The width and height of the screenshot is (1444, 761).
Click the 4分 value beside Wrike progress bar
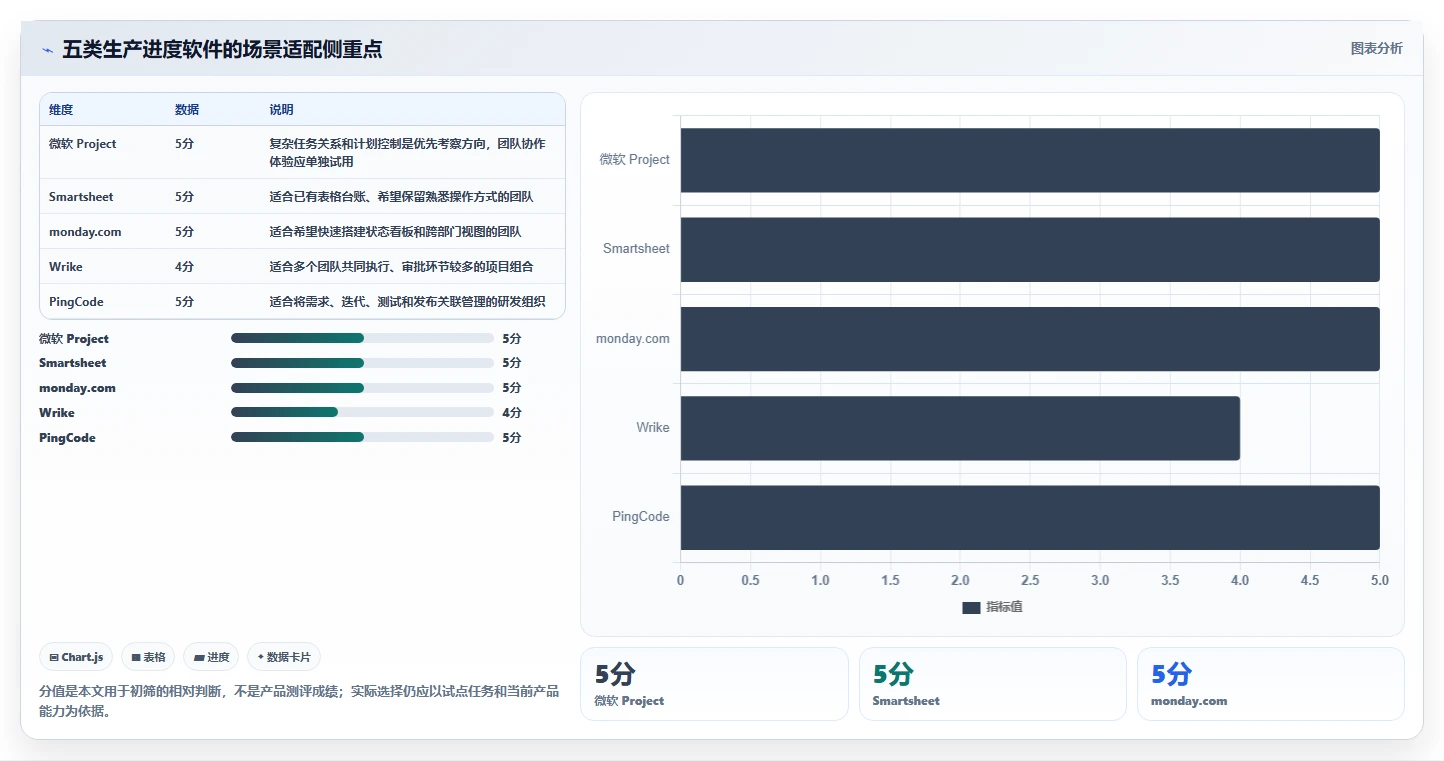[512, 413]
